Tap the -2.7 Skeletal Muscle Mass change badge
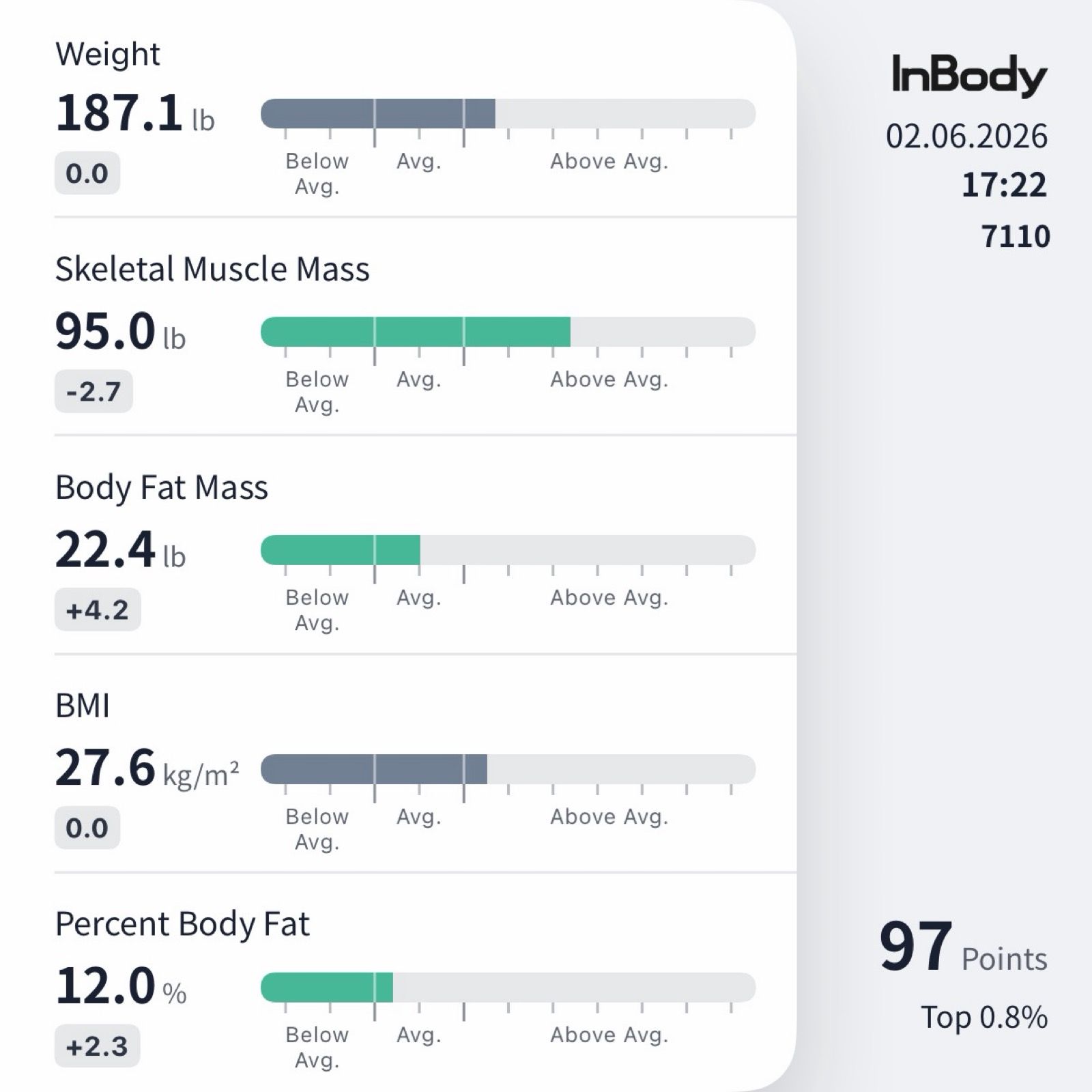Image resolution: width=1092 pixels, height=1092 pixels. 94,392
